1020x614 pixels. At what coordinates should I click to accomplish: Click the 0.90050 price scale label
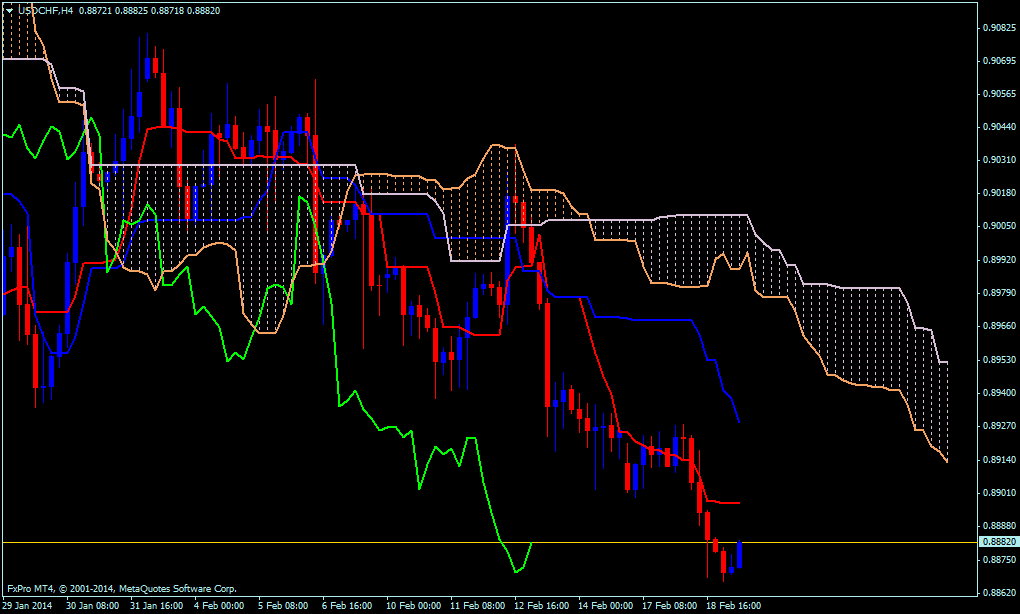tap(999, 226)
